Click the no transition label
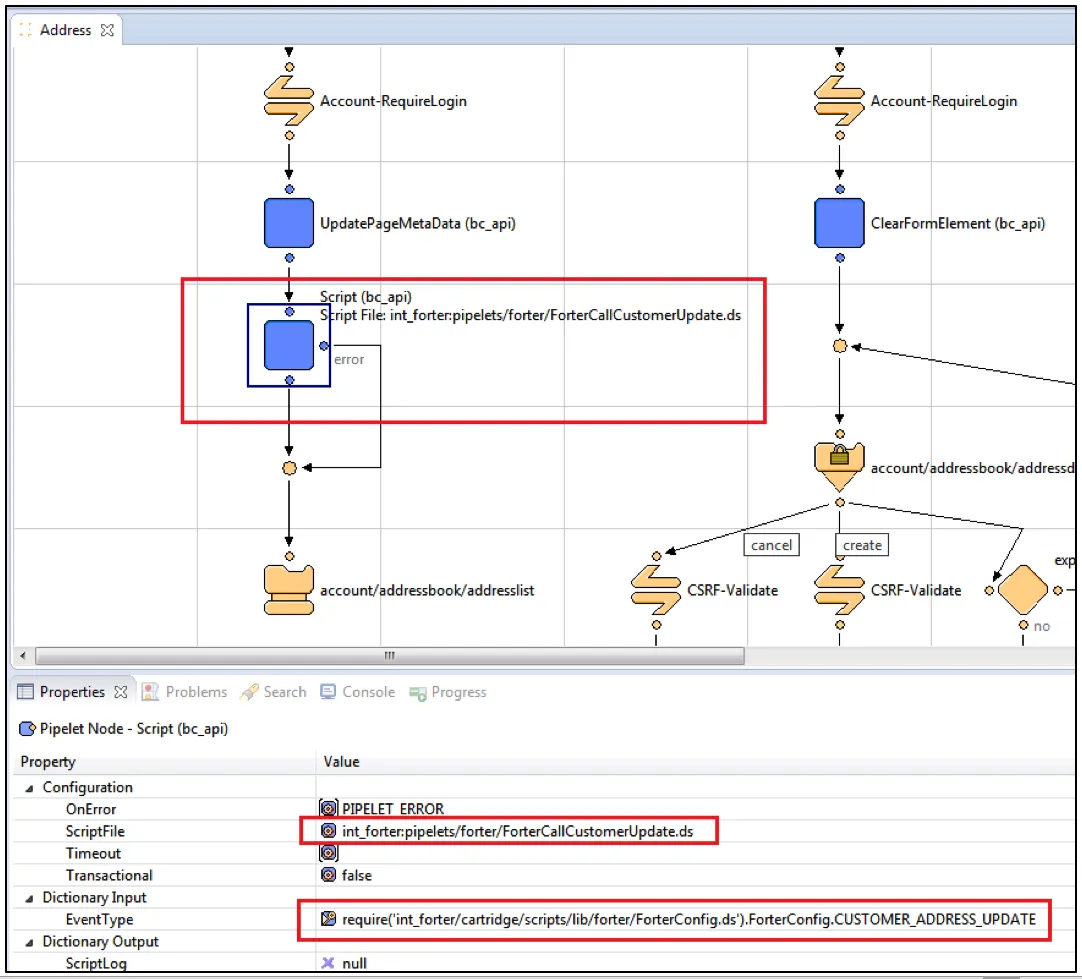This screenshot has height=979, width=1082. [1041, 626]
